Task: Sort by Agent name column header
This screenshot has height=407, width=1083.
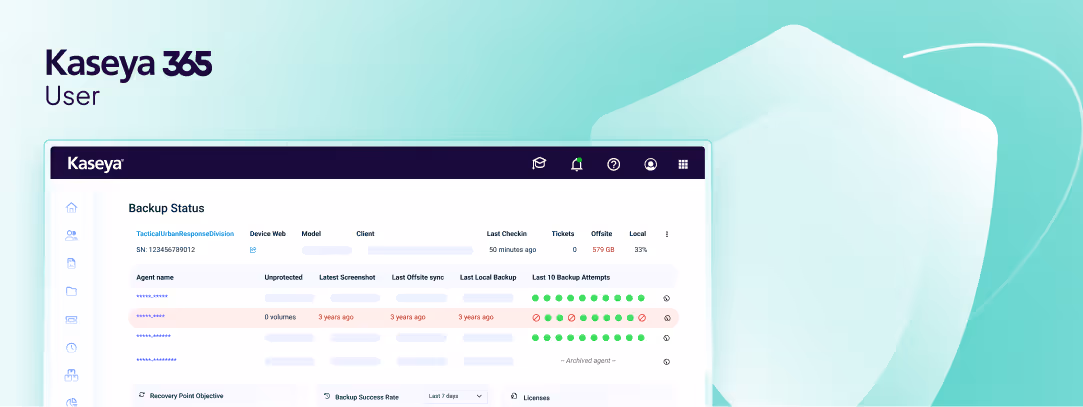Action: pyautogui.click(x=155, y=277)
